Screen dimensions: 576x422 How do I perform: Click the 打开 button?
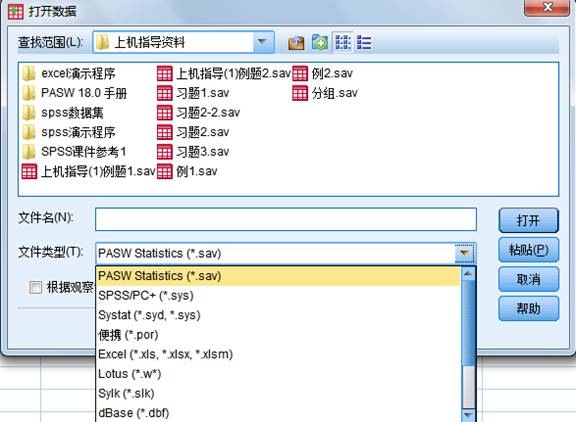coord(528,220)
